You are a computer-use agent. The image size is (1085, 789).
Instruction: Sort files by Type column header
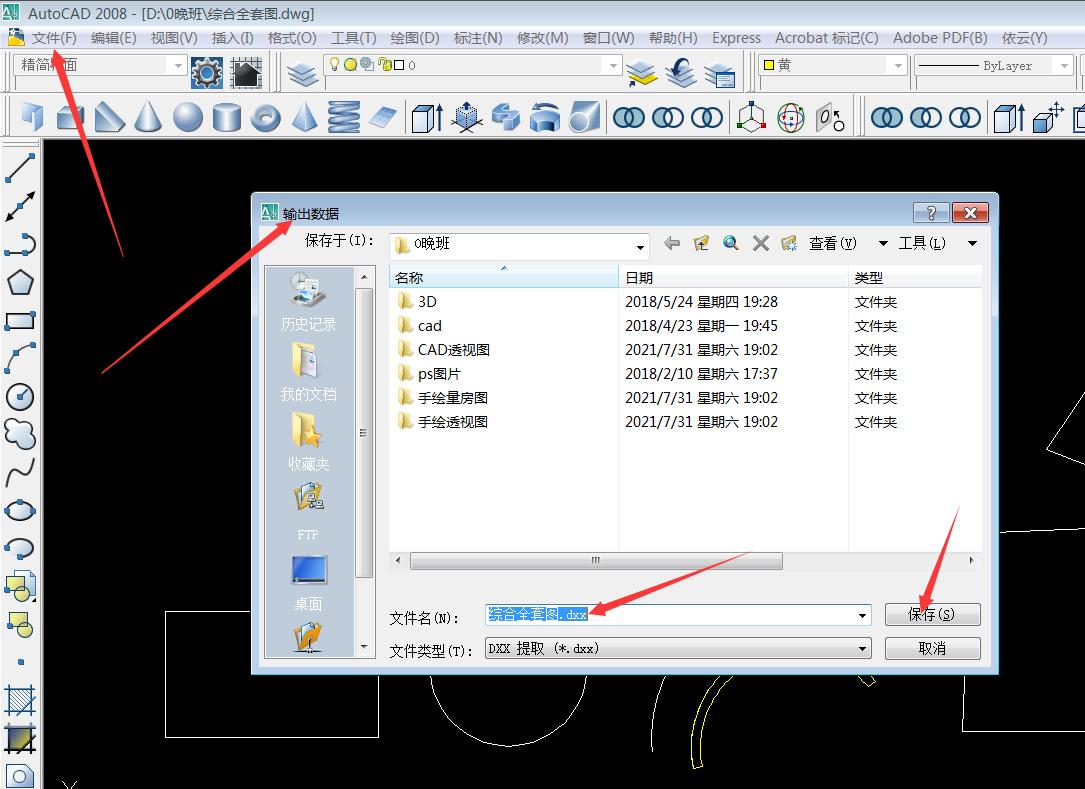coord(915,277)
